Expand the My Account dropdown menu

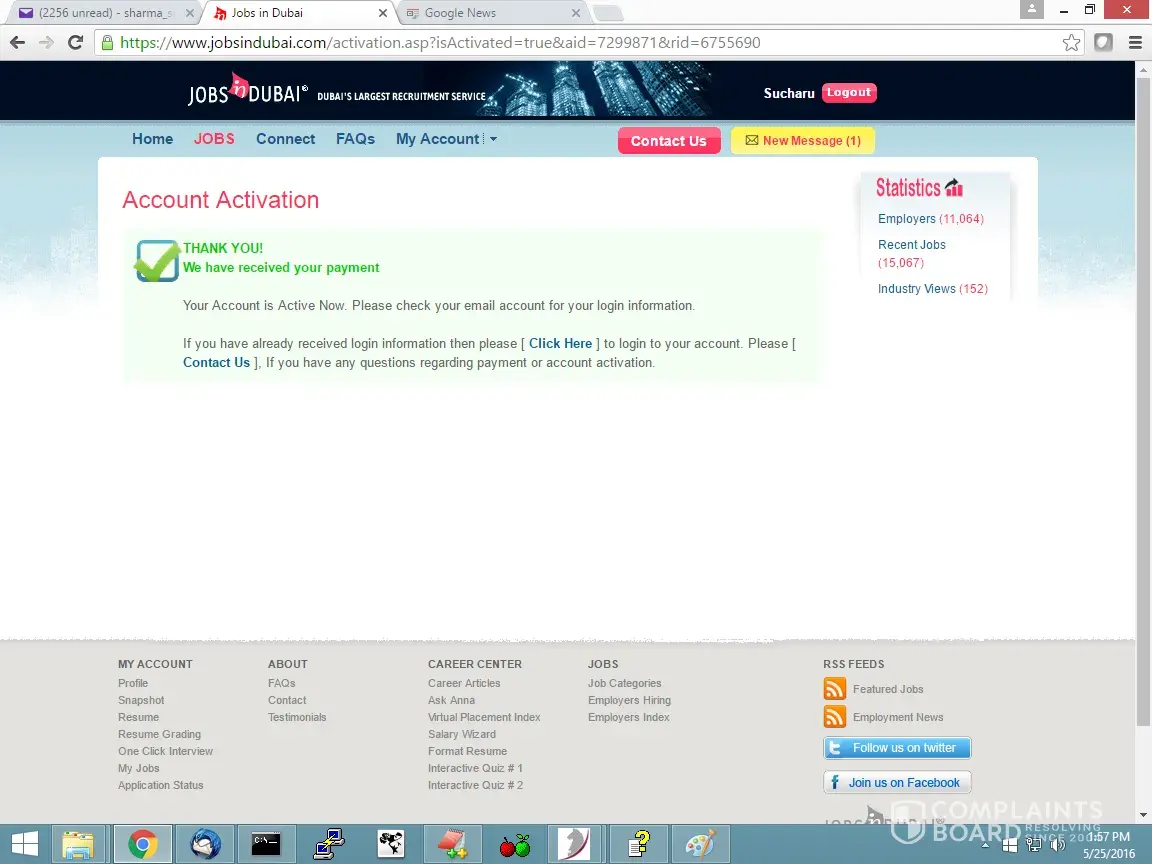[x=446, y=139]
